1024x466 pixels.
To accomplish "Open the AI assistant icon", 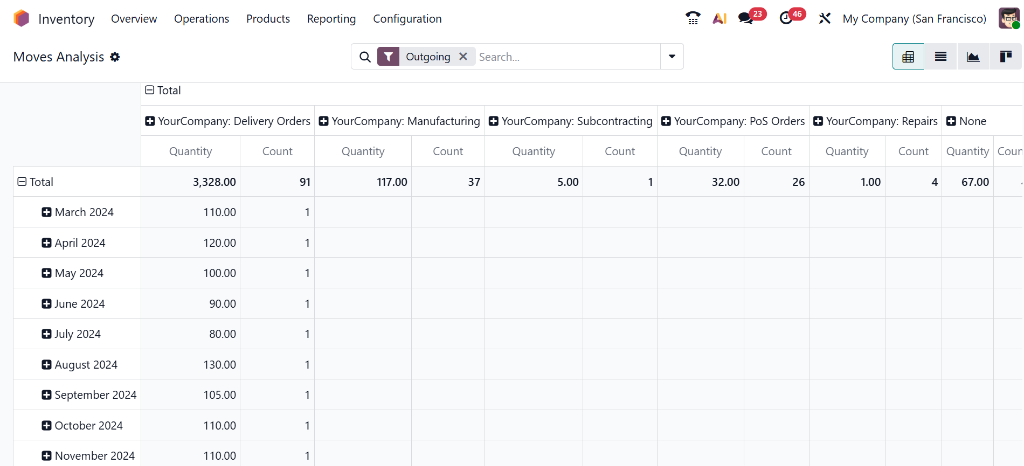I will [x=719, y=18].
